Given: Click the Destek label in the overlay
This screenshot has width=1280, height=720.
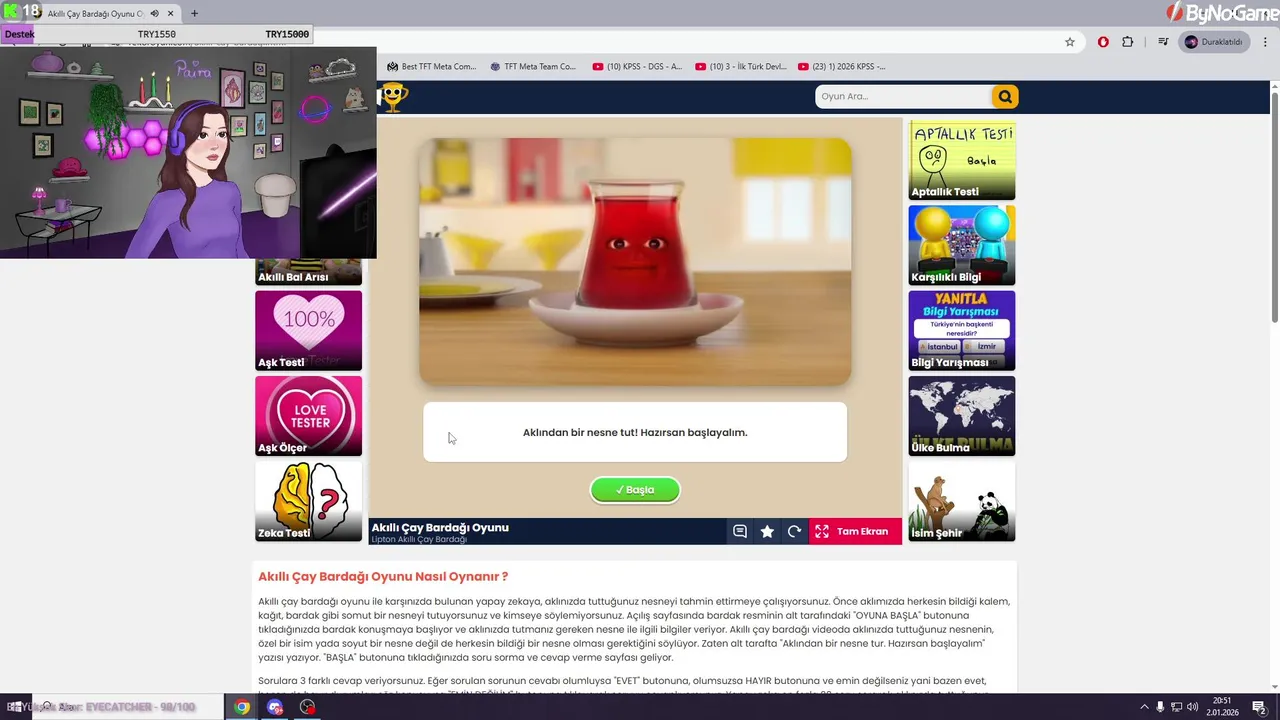Looking at the screenshot, I should 19,34.
